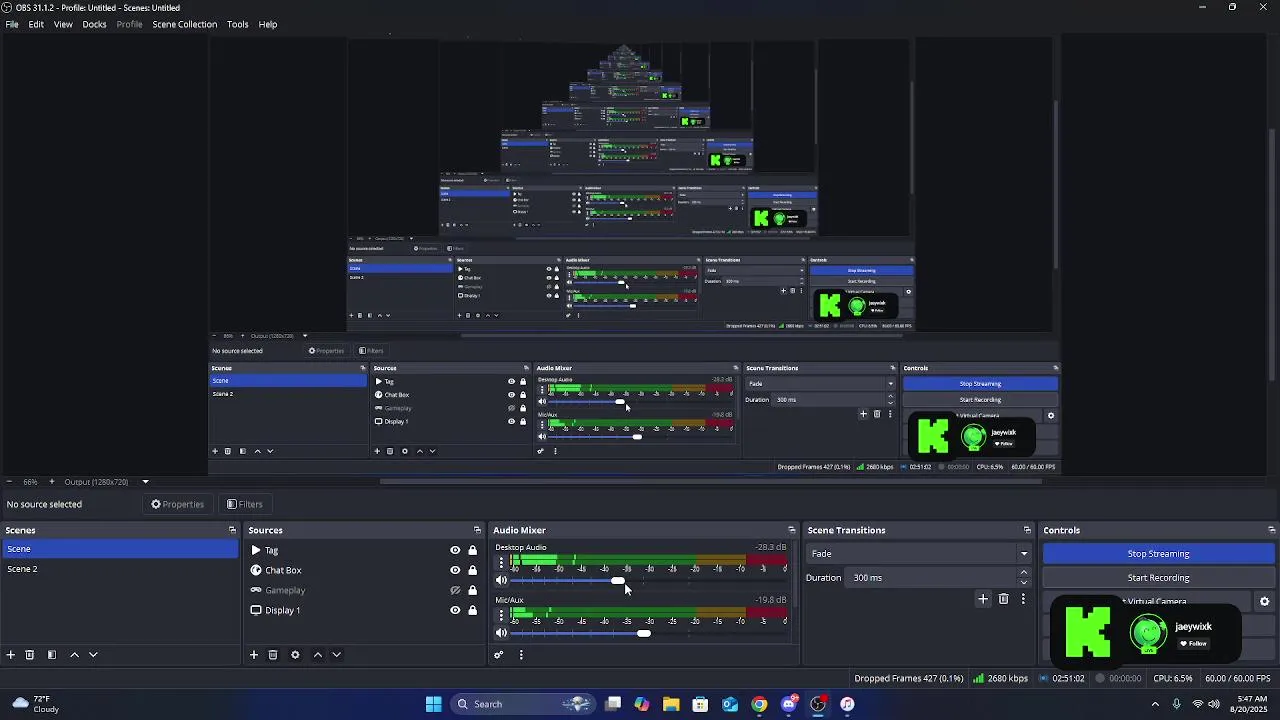Open File Explorer from taskbar

(x=671, y=704)
